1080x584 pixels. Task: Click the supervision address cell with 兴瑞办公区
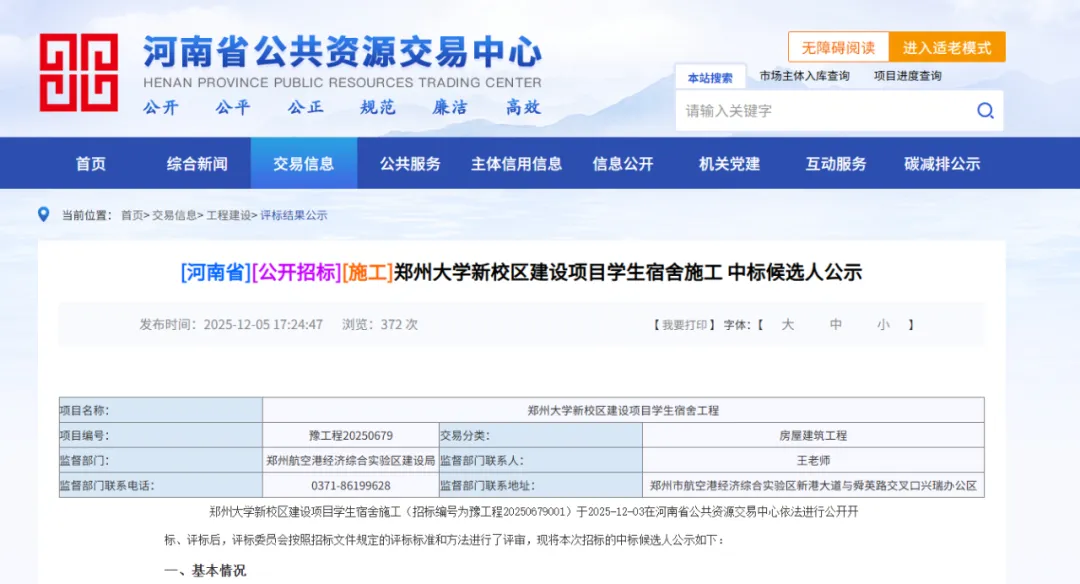point(813,486)
